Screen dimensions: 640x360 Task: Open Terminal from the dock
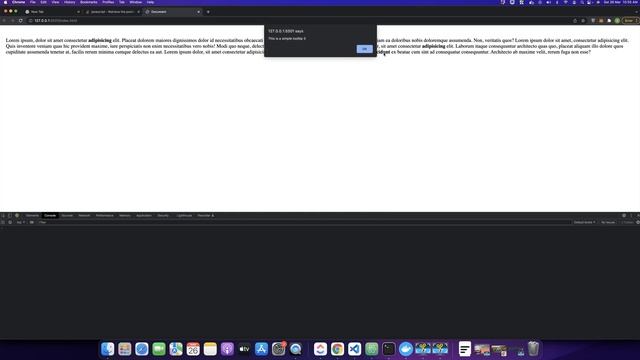389,349
